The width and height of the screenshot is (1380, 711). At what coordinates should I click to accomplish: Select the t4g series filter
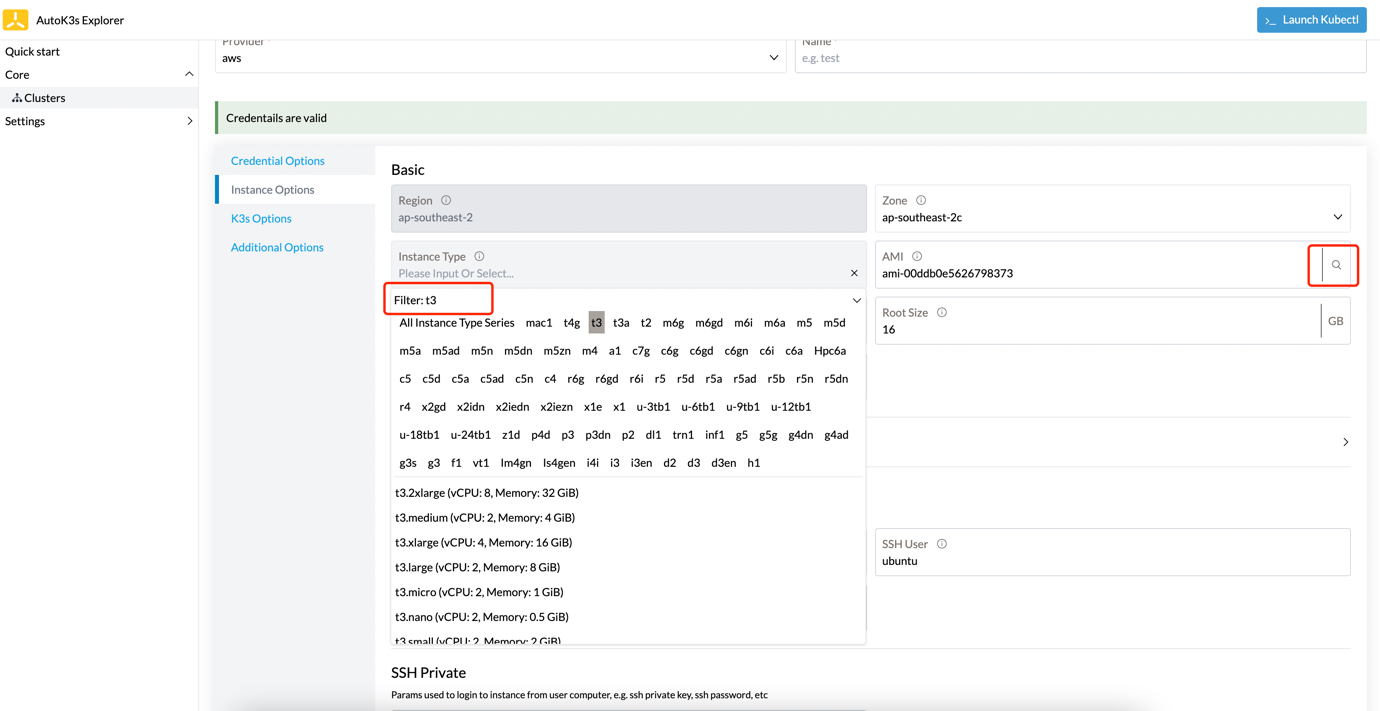(x=571, y=323)
